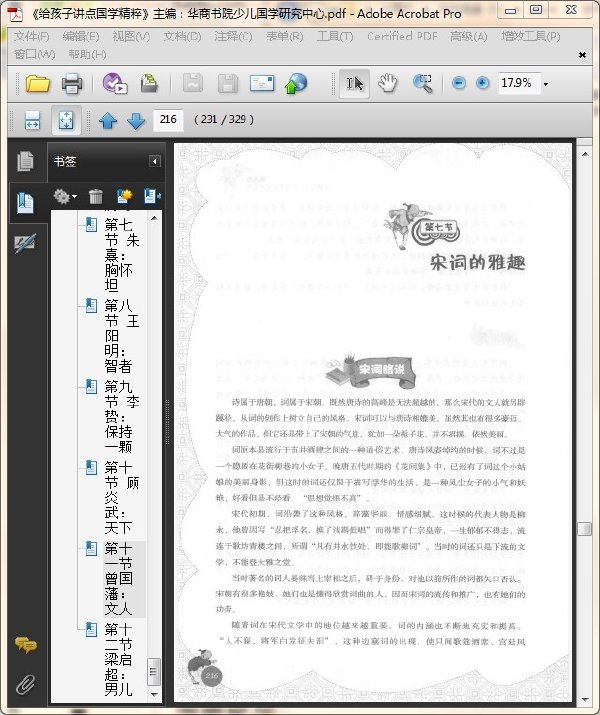Screen dimensions: 600x715
Task: Zoom out with the minus button
Action: click(459, 83)
